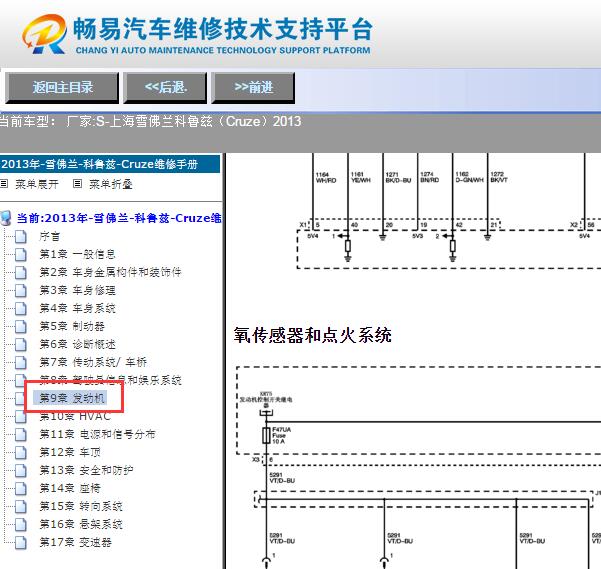Click the 菜单展开 icon
This screenshot has height=569, width=601.
tap(4, 184)
